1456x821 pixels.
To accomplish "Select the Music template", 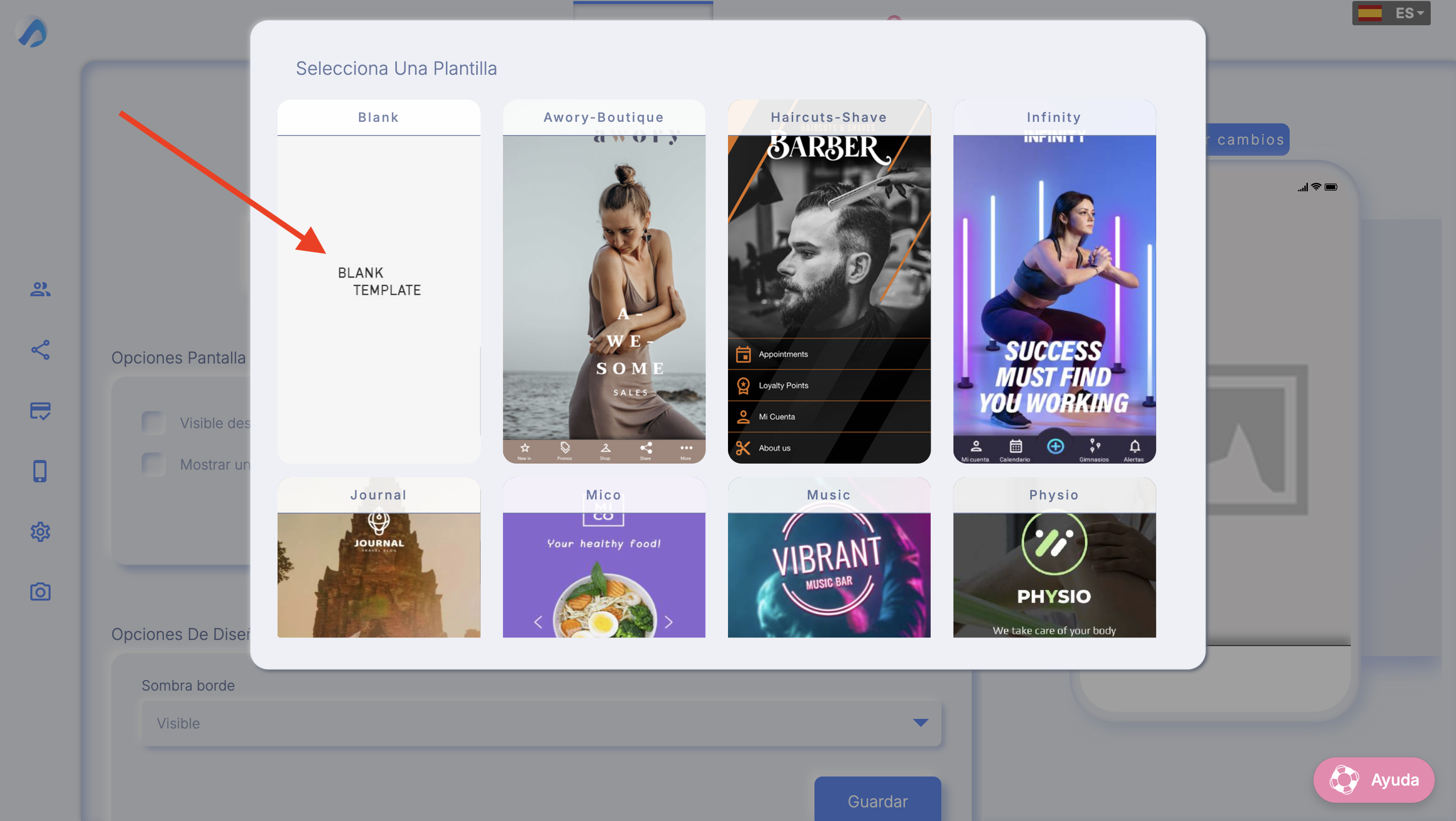I will click(x=829, y=558).
